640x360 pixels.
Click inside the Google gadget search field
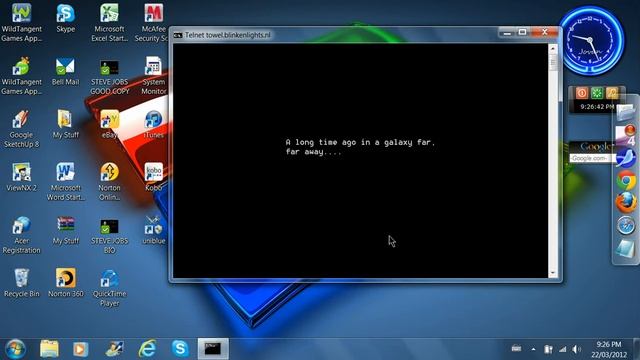(x=592, y=158)
